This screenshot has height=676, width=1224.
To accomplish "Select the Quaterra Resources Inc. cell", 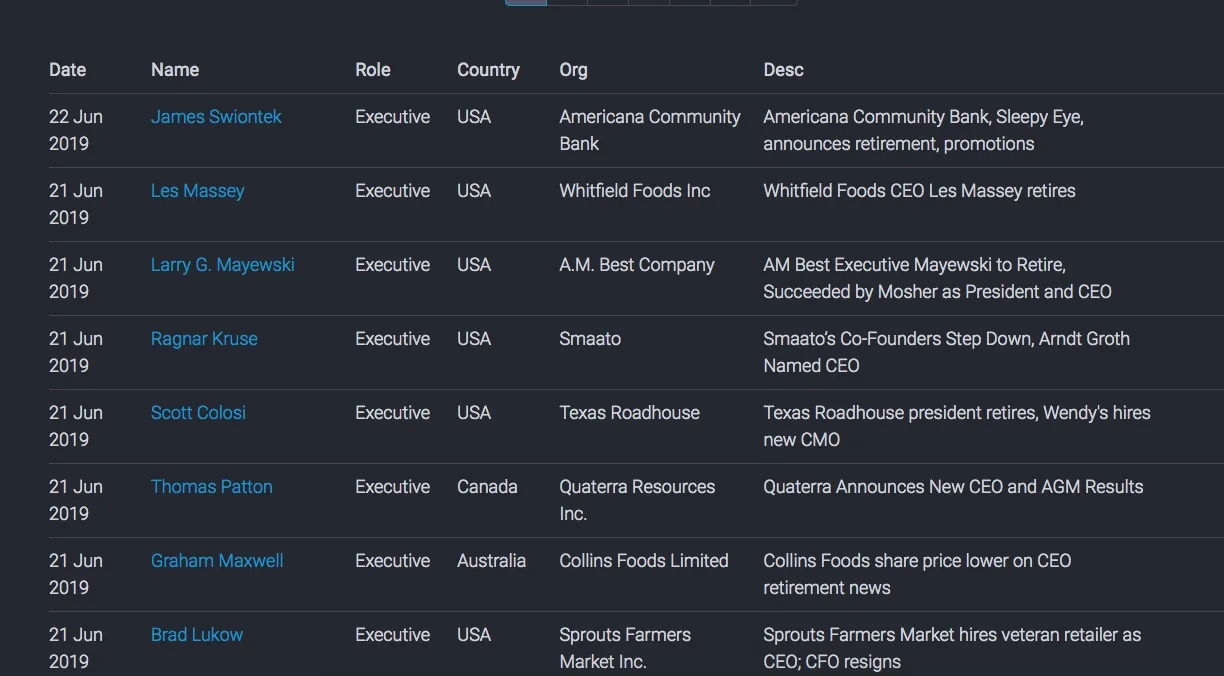I will point(637,500).
